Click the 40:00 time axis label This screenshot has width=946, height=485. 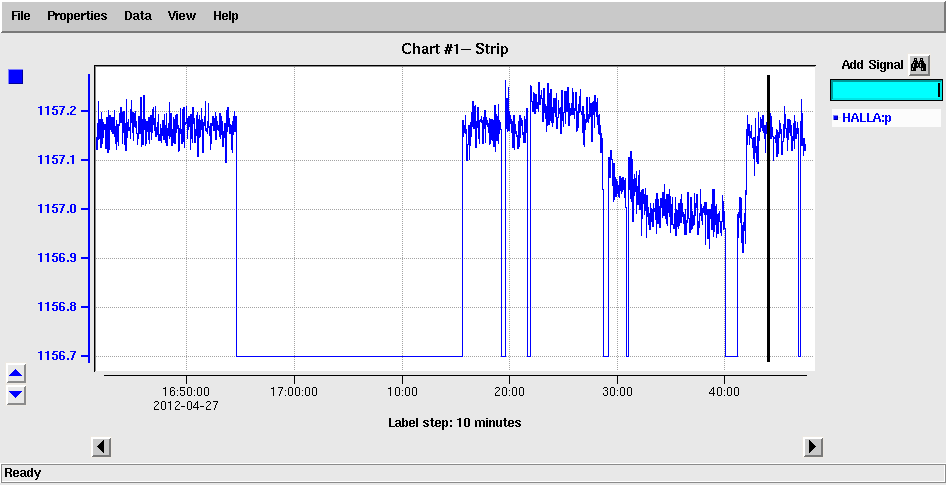pyautogui.click(x=724, y=391)
